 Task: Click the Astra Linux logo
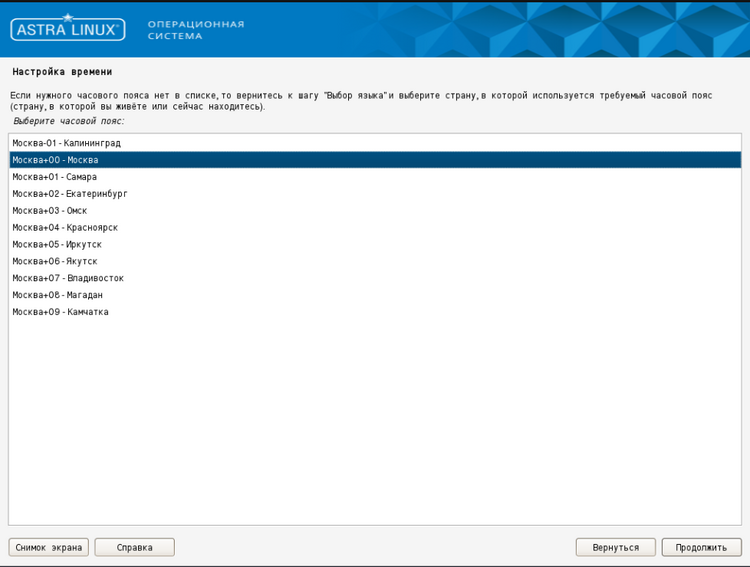coord(67,29)
